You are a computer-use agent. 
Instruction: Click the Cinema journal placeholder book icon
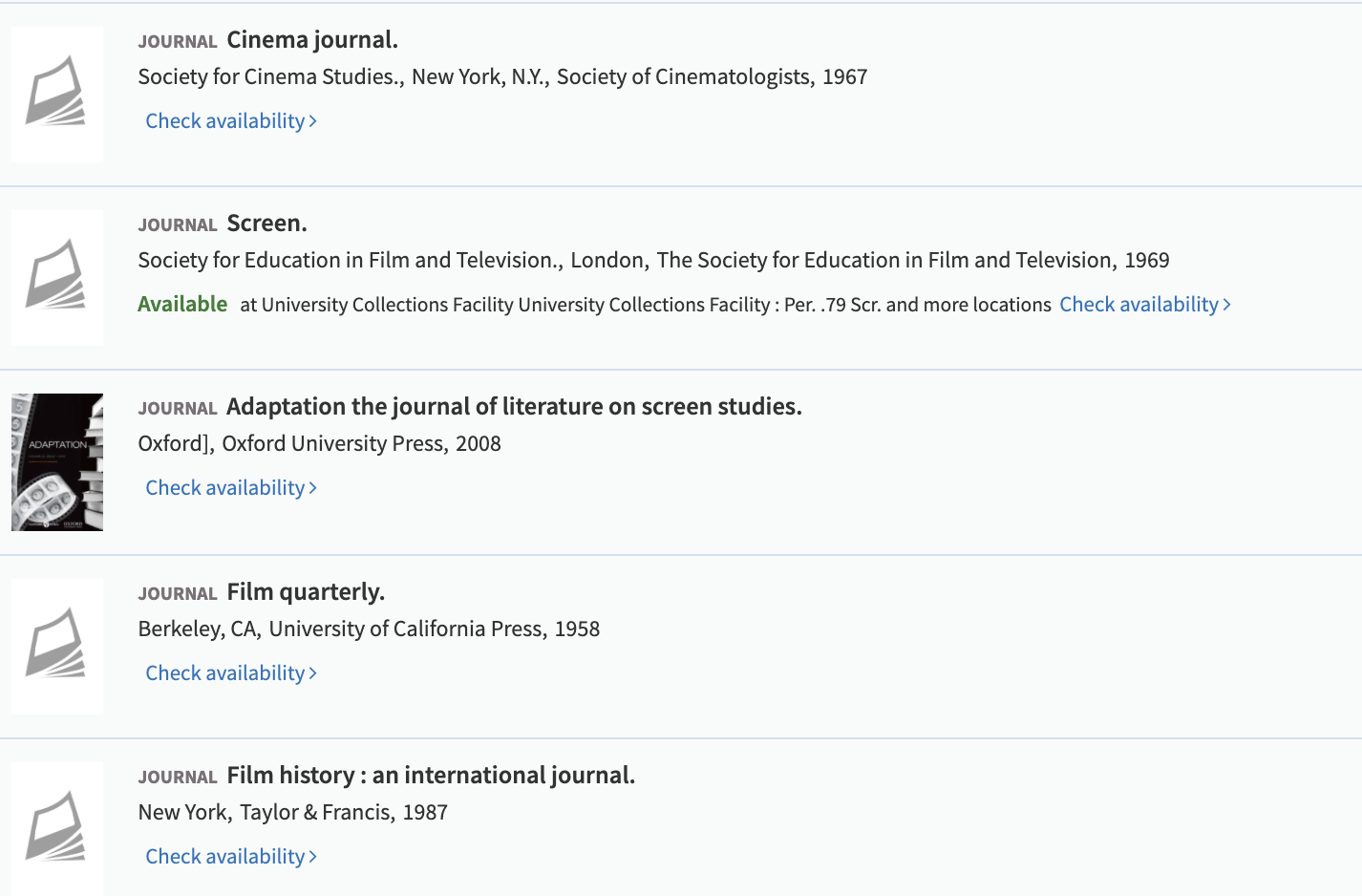(56, 93)
